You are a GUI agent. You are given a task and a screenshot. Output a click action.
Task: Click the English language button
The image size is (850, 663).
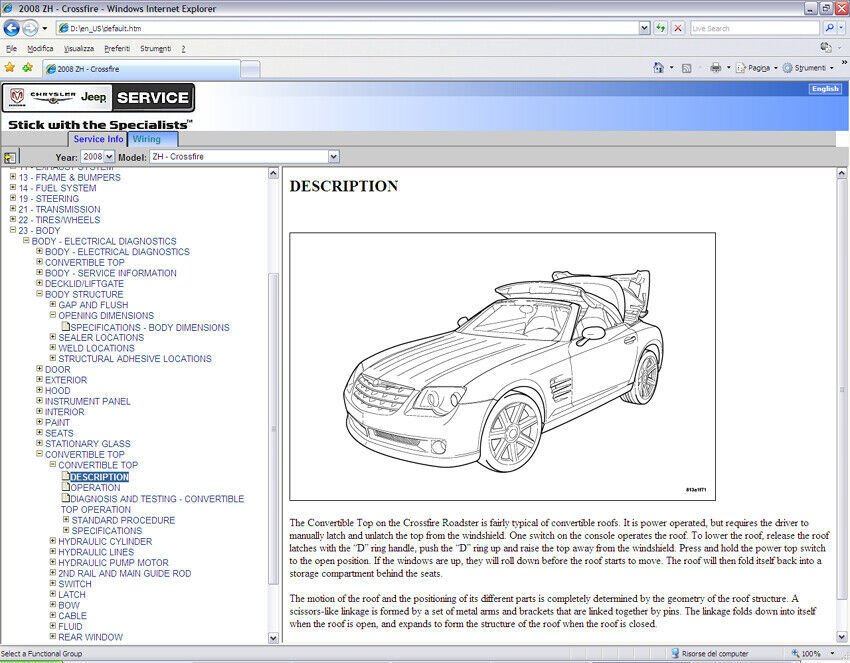pyautogui.click(x=825, y=89)
